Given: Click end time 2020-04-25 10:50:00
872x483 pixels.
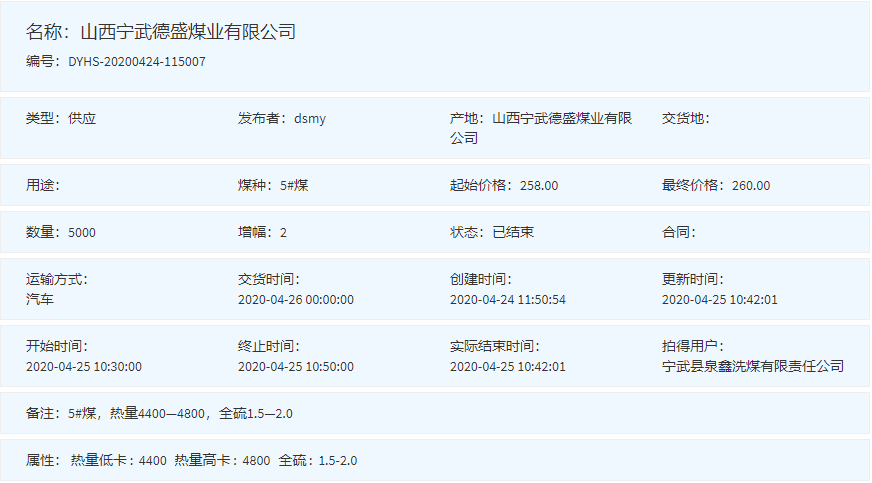Looking at the screenshot, I should pyautogui.click(x=296, y=366).
